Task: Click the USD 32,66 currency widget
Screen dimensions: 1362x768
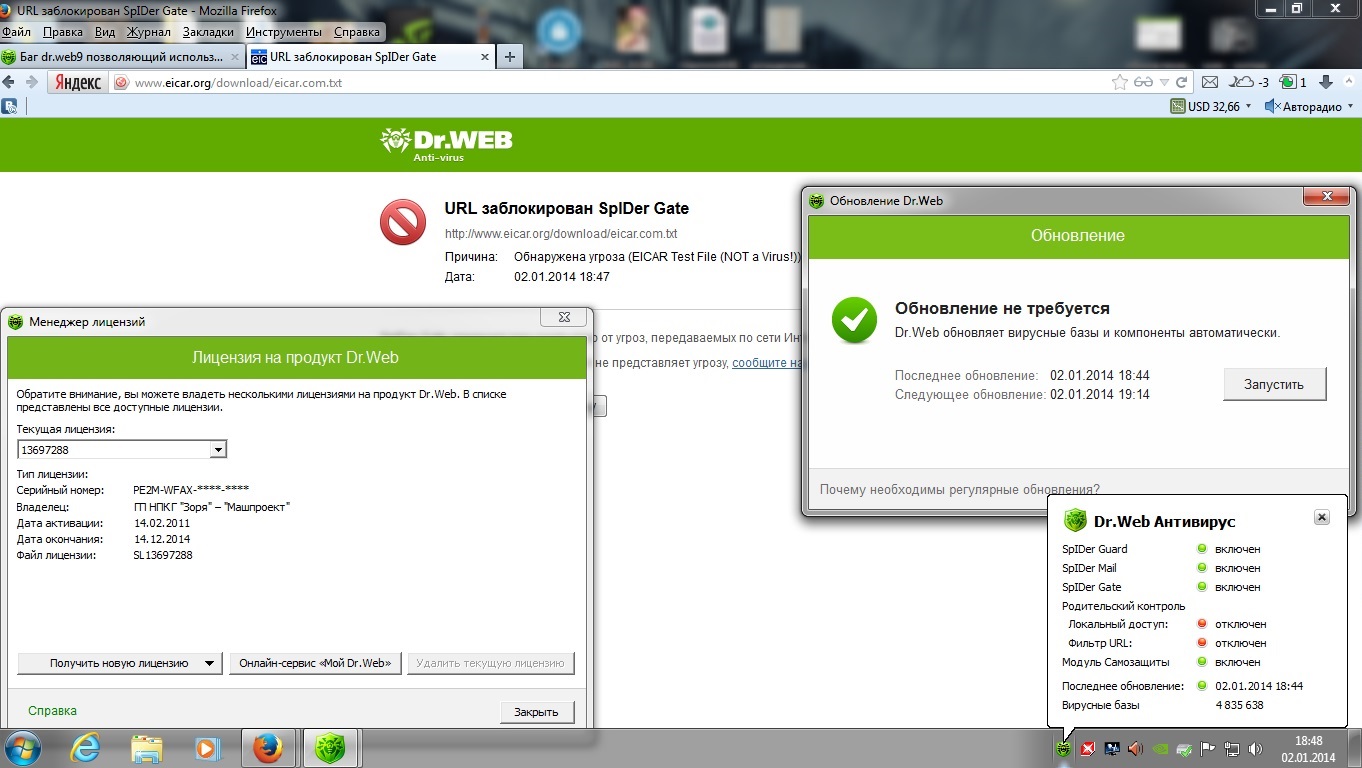Action: 1205,106
